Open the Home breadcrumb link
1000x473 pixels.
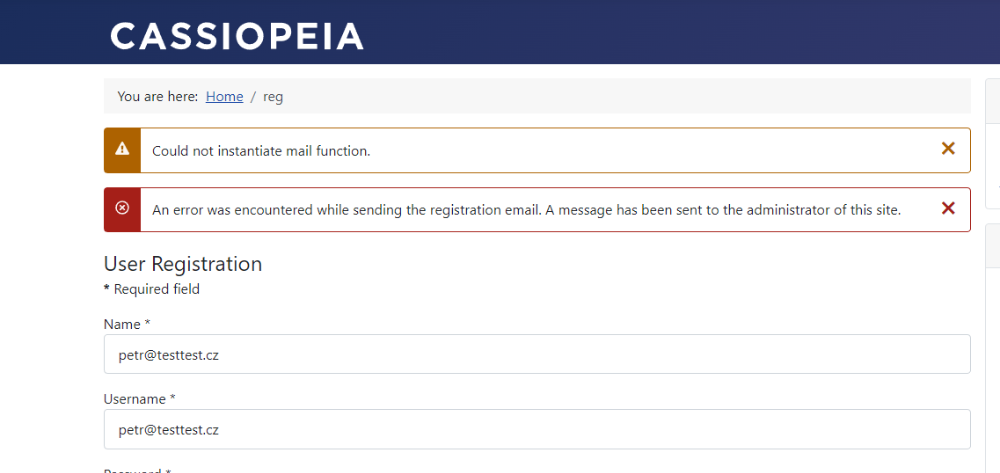[x=224, y=97]
